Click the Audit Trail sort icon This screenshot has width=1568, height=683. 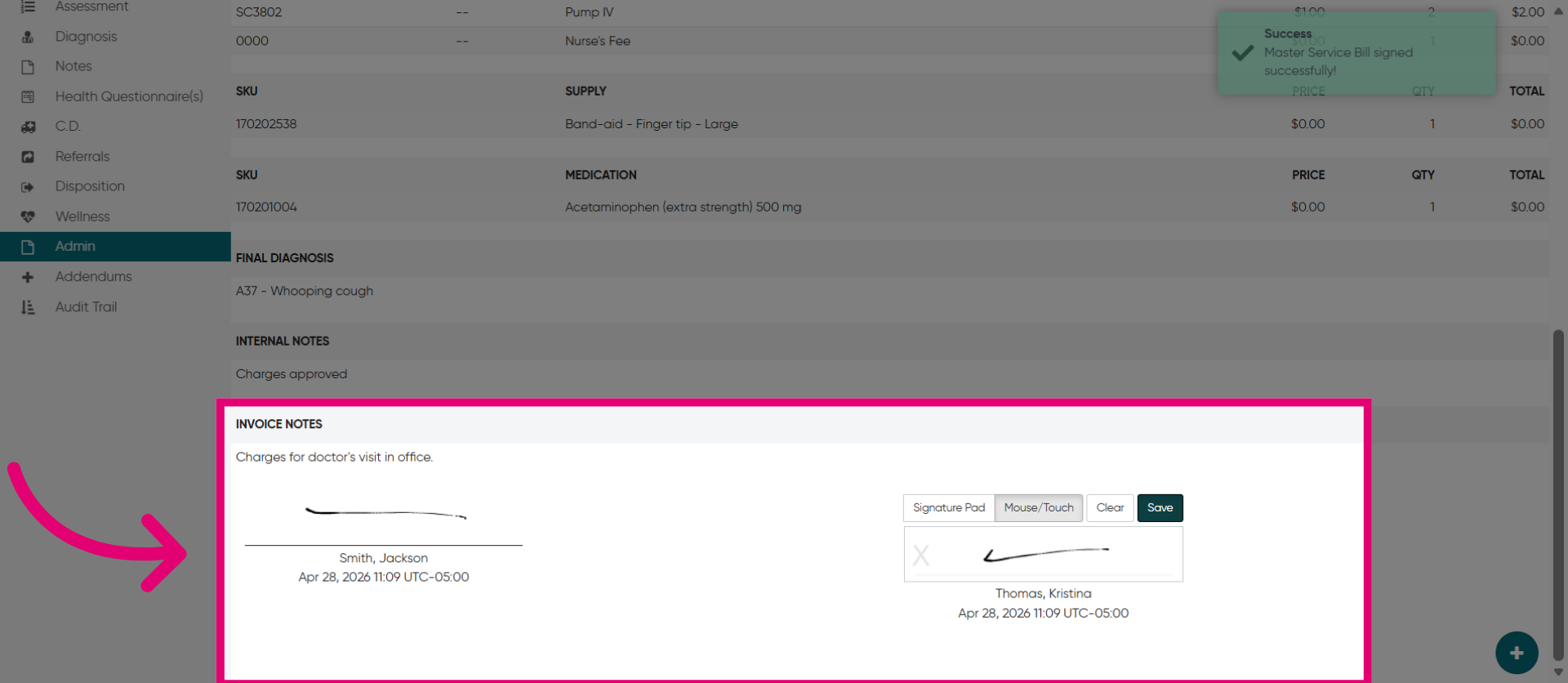coord(28,307)
